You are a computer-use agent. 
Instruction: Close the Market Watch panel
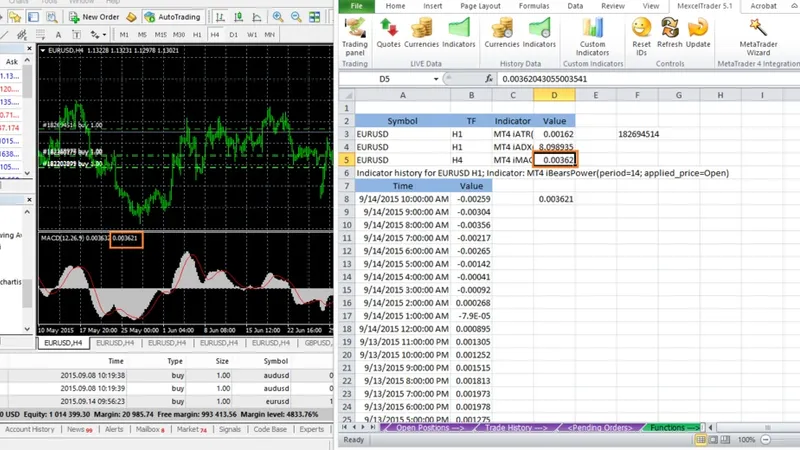click(29, 48)
